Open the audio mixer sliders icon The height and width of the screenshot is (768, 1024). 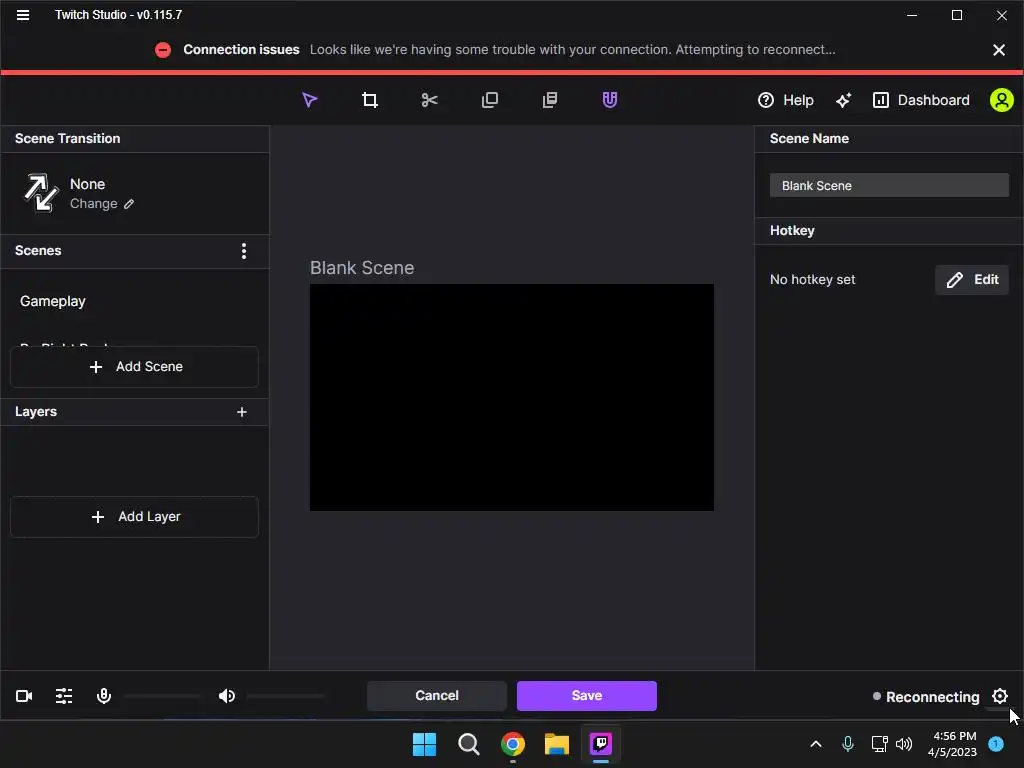64,696
